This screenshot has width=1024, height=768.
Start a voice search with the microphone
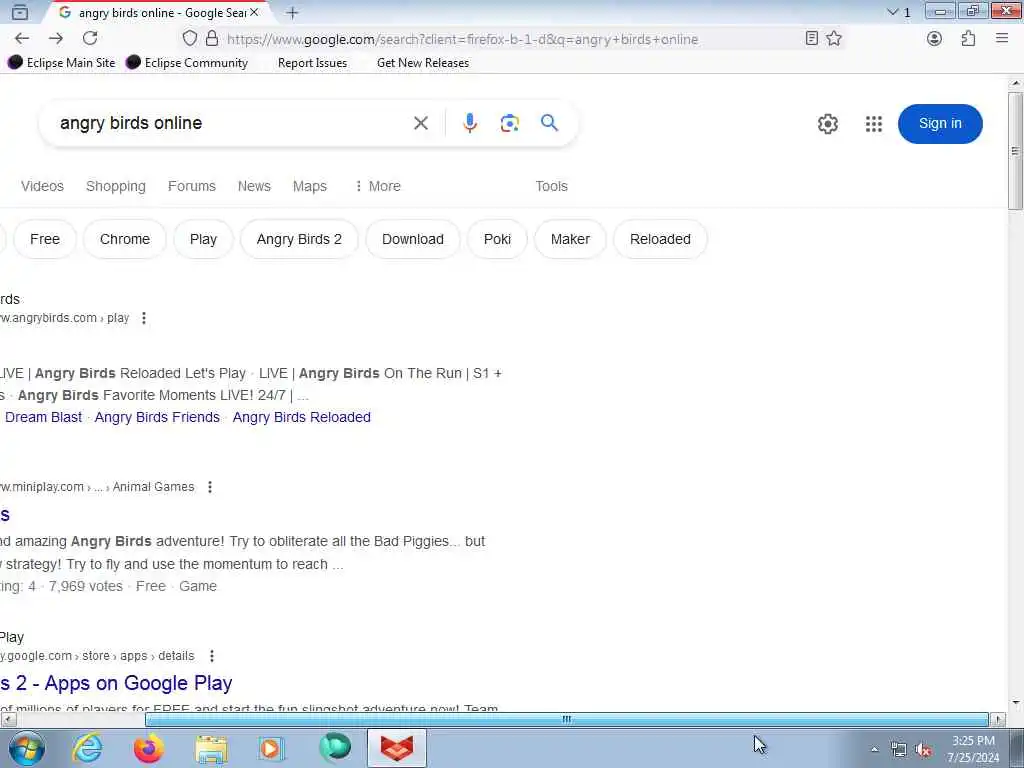click(x=470, y=123)
